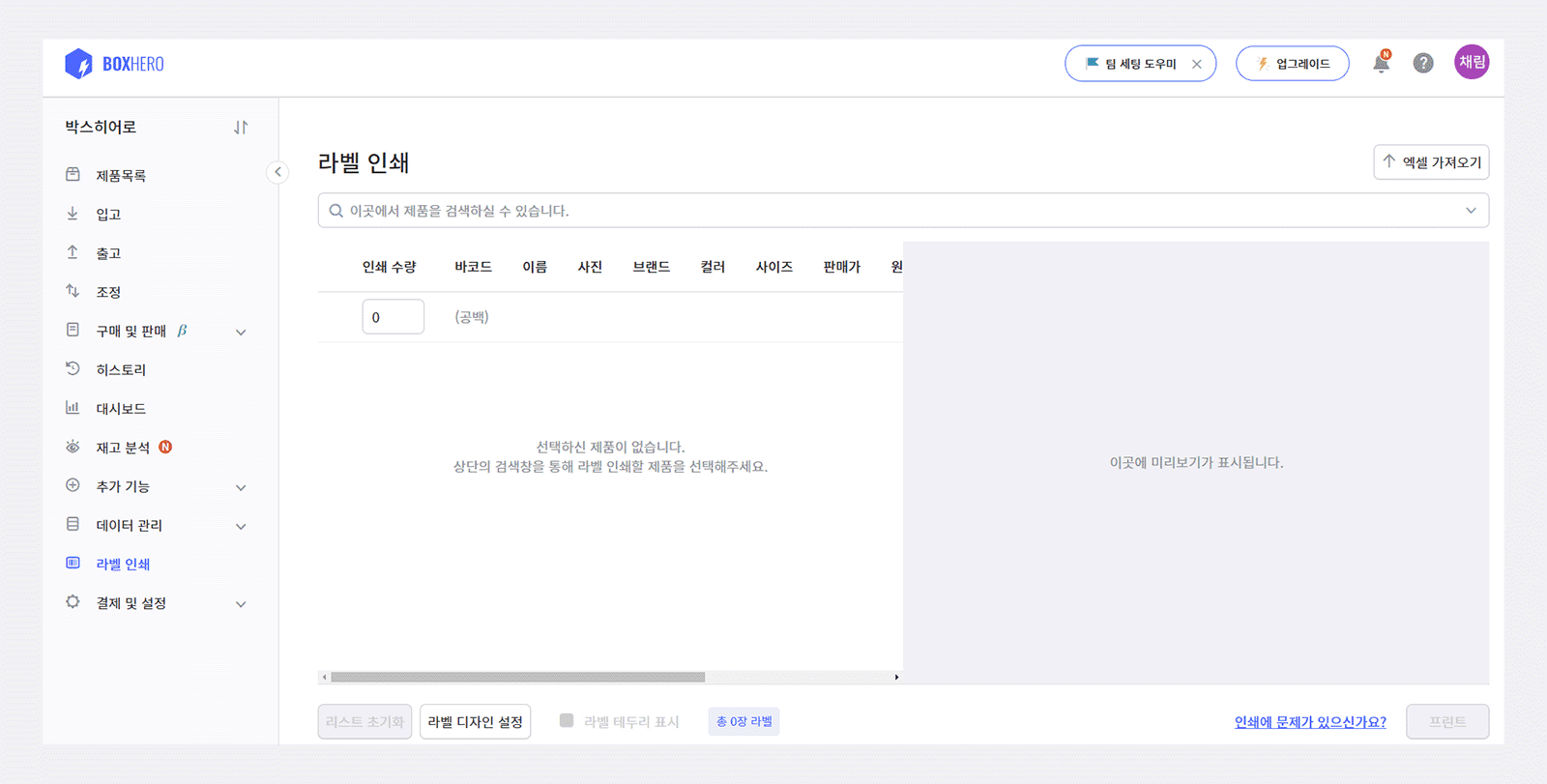Expand the 추가 기능 section

241,487
